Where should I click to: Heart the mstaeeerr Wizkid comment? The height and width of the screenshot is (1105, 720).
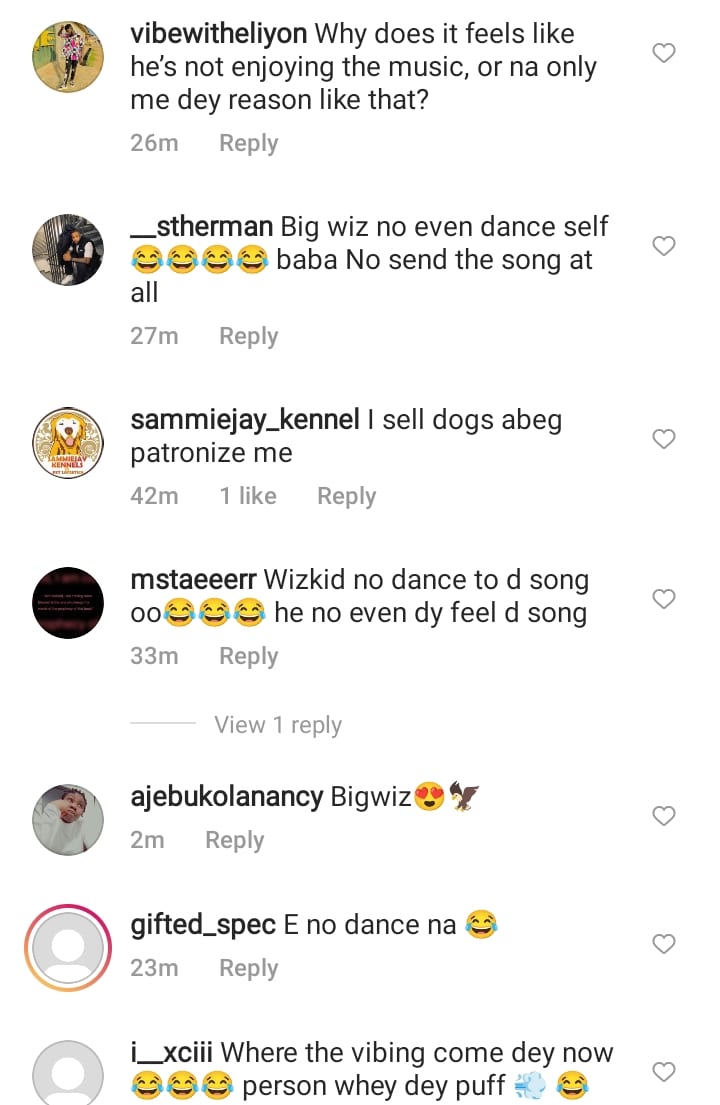(664, 599)
